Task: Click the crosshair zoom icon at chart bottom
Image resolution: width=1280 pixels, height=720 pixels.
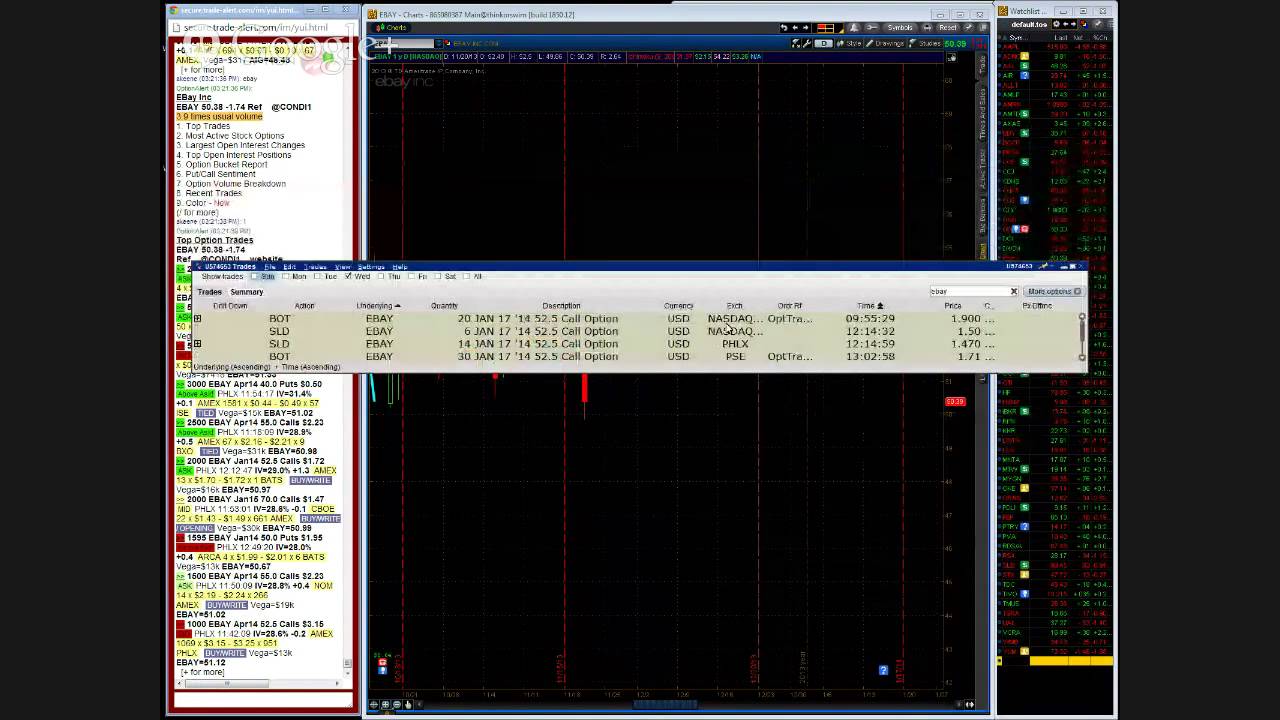Action: pos(373,704)
